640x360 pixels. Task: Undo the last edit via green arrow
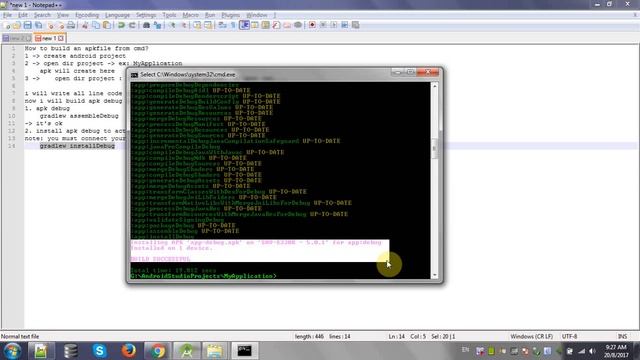(121, 25)
